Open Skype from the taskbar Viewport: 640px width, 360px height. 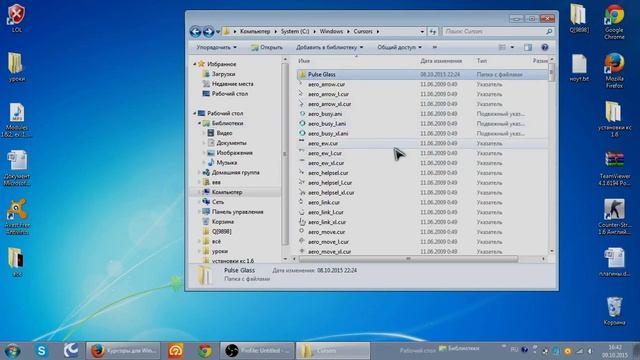coord(41,351)
